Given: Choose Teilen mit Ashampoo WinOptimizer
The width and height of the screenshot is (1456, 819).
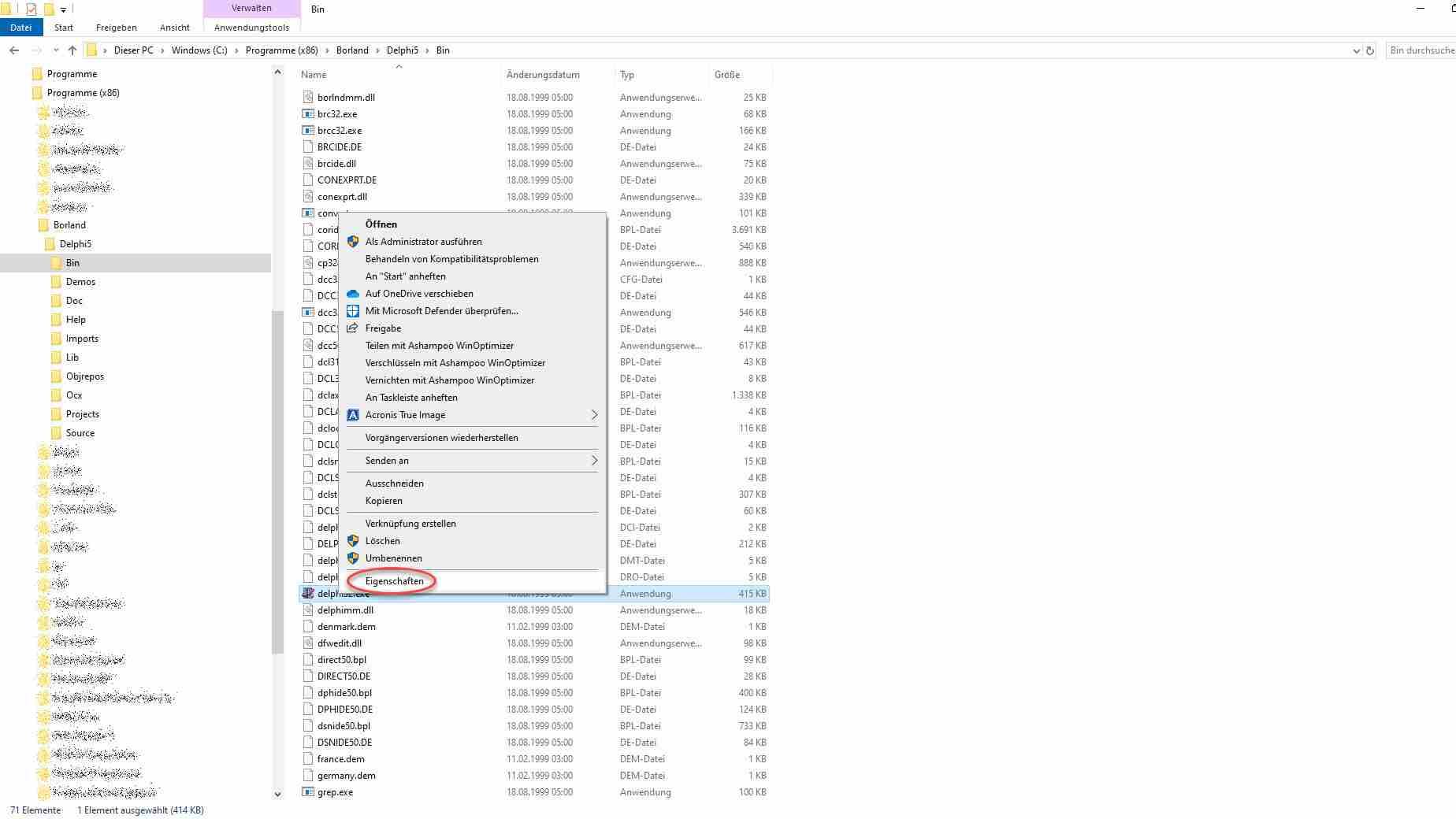Looking at the screenshot, I should coord(473,346).
